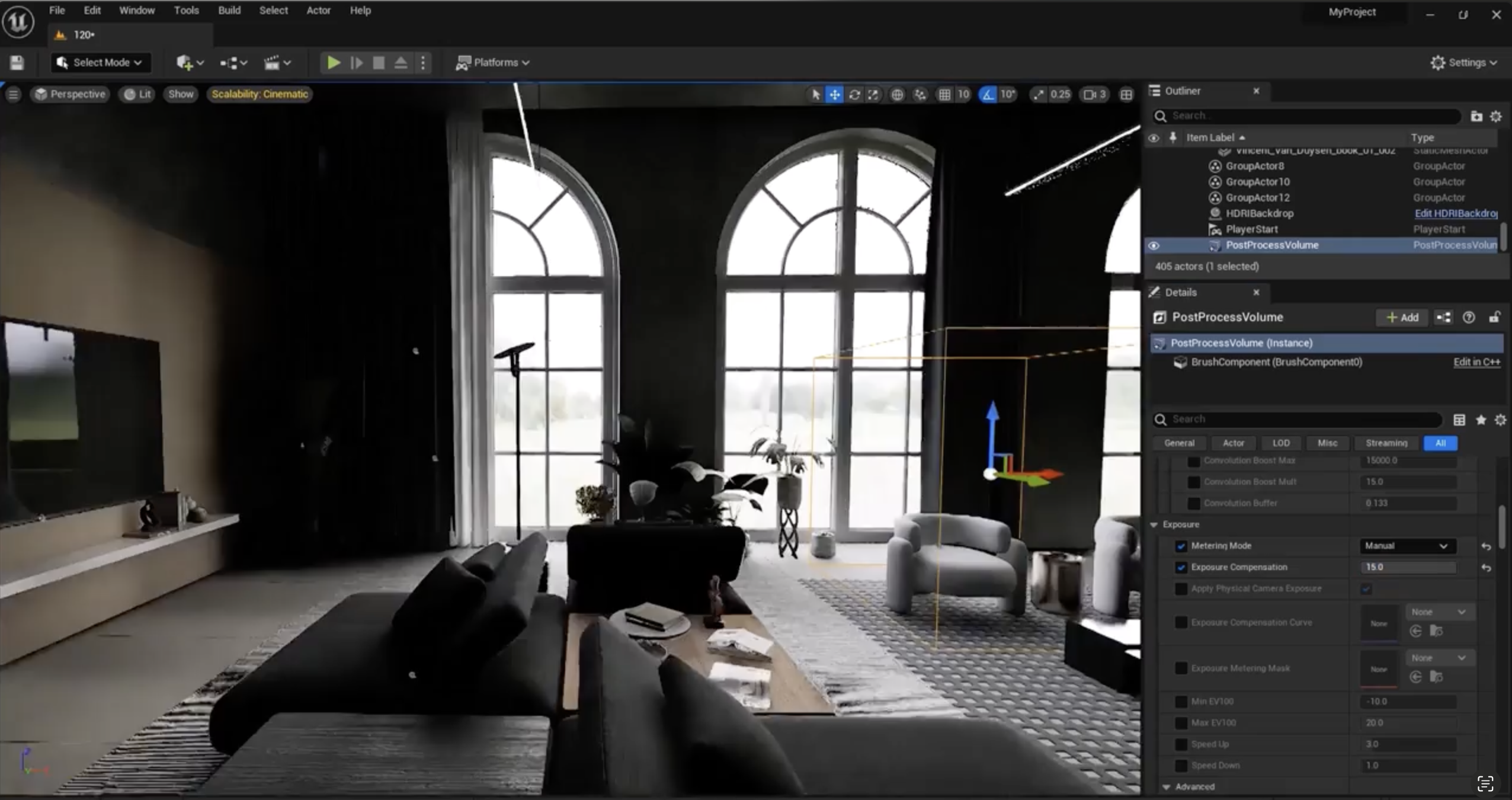Hide PostProcessVolume with eye icon
This screenshot has height=800, width=1512.
[x=1154, y=245]
